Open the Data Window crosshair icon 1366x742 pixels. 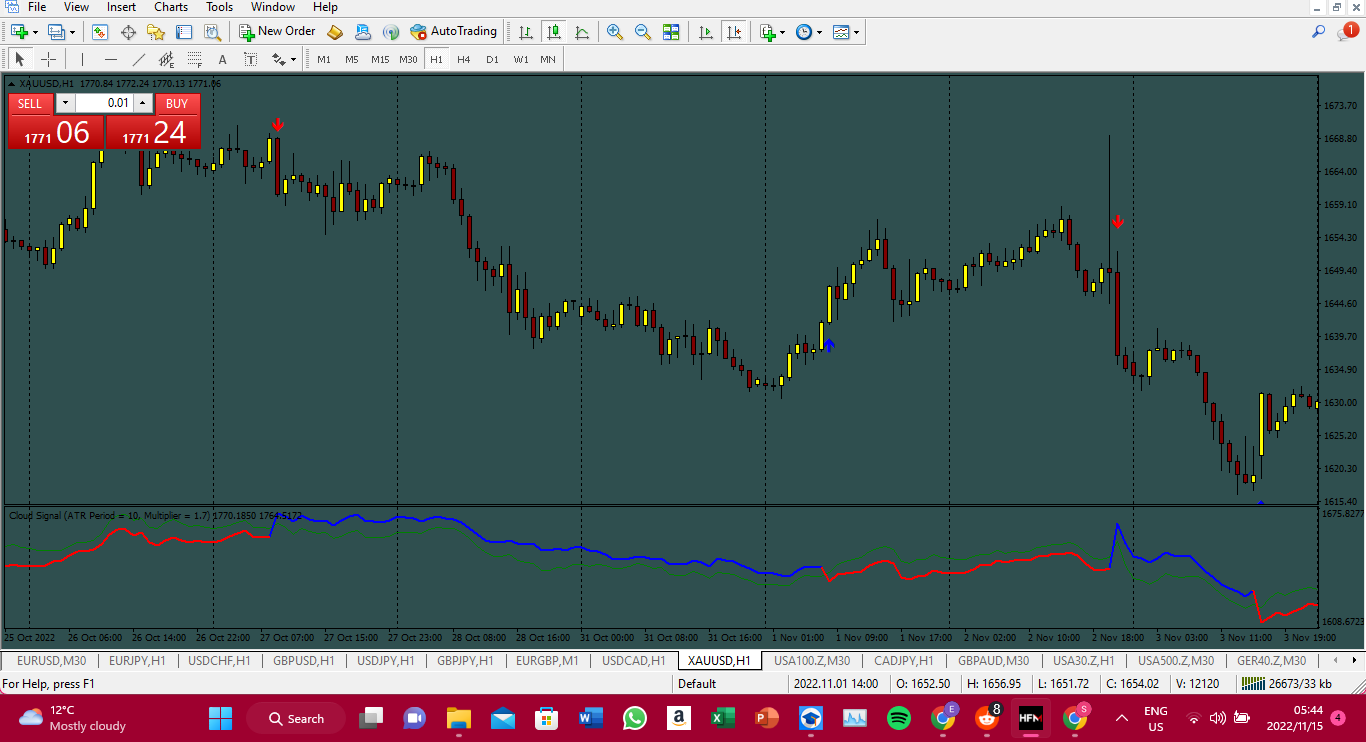pyautogui.click(x=128, y=32)
